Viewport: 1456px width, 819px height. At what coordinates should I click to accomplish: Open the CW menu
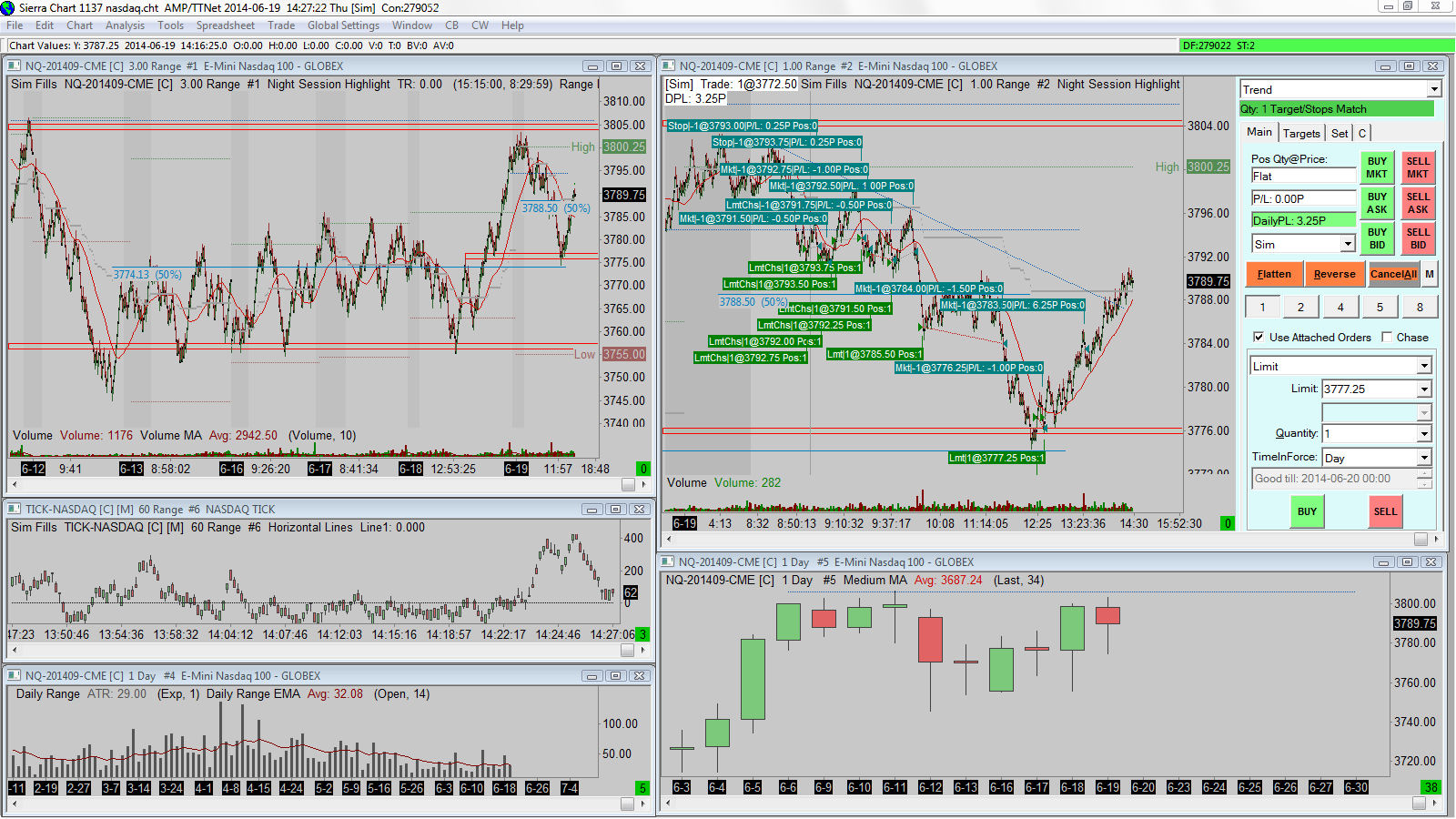click(x=480, y=25)
